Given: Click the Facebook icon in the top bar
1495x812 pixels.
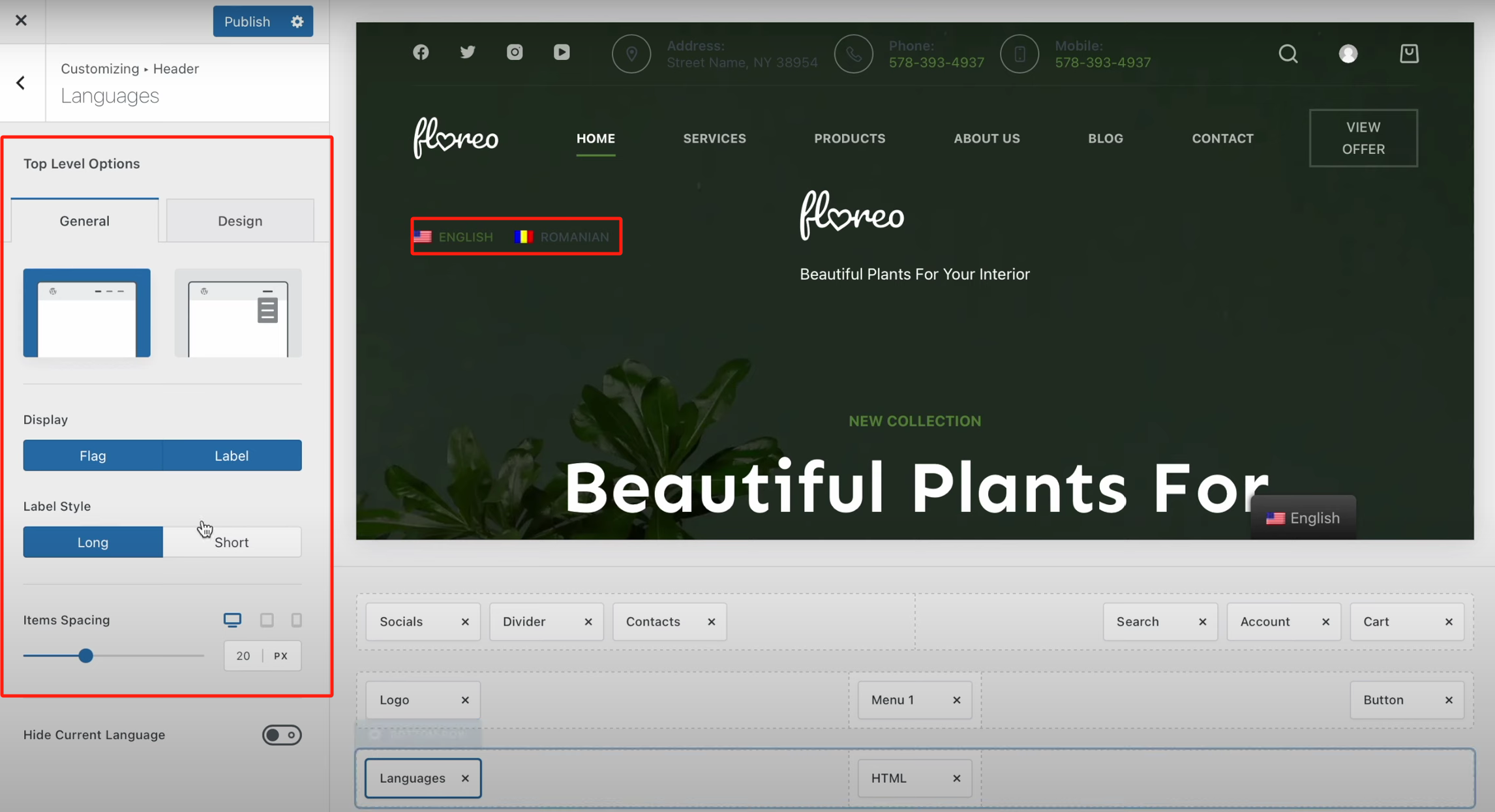Looking at the screenshot, I should (x=421, y=52).
